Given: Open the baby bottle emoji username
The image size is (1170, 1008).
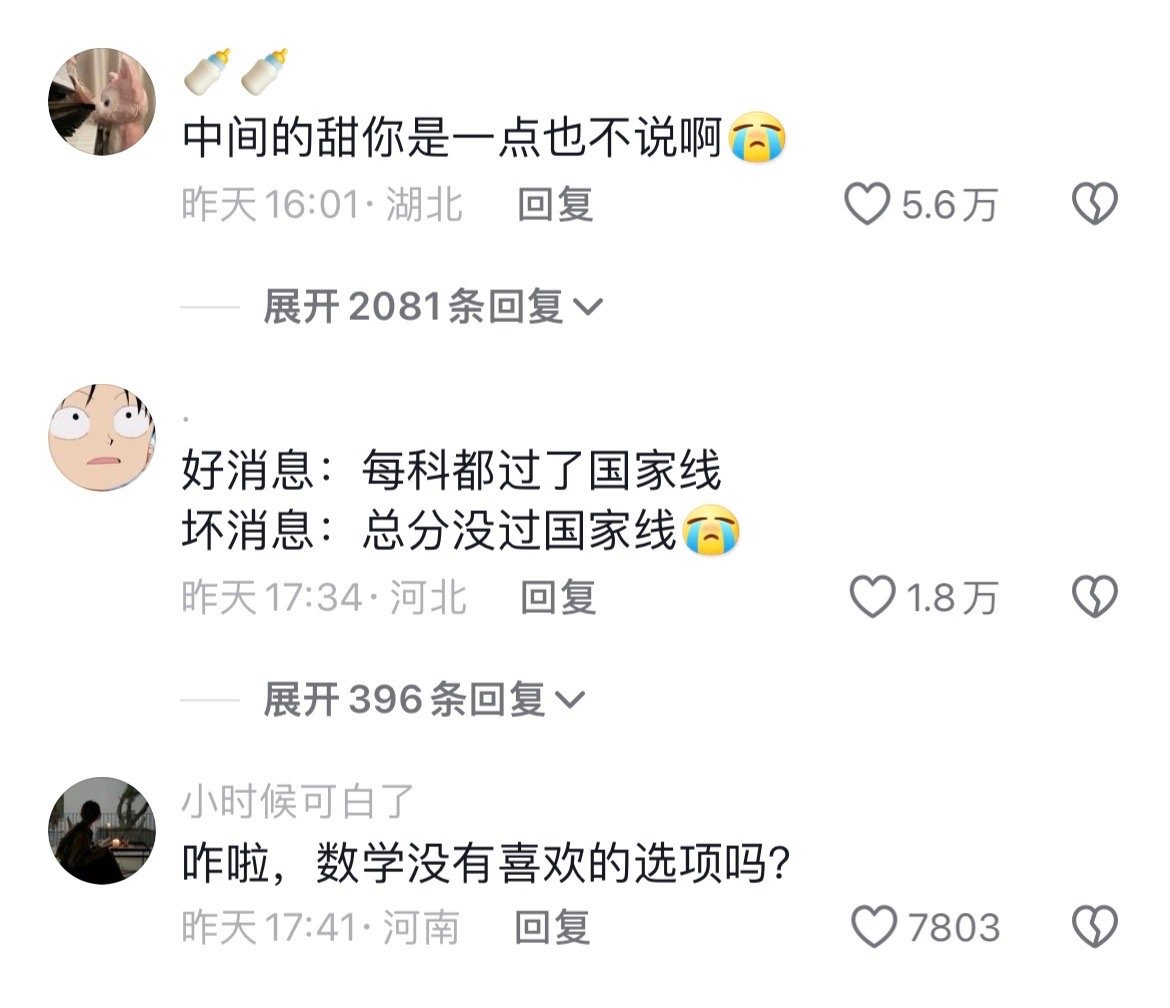Looking at the screenshot, I should 236,72.
